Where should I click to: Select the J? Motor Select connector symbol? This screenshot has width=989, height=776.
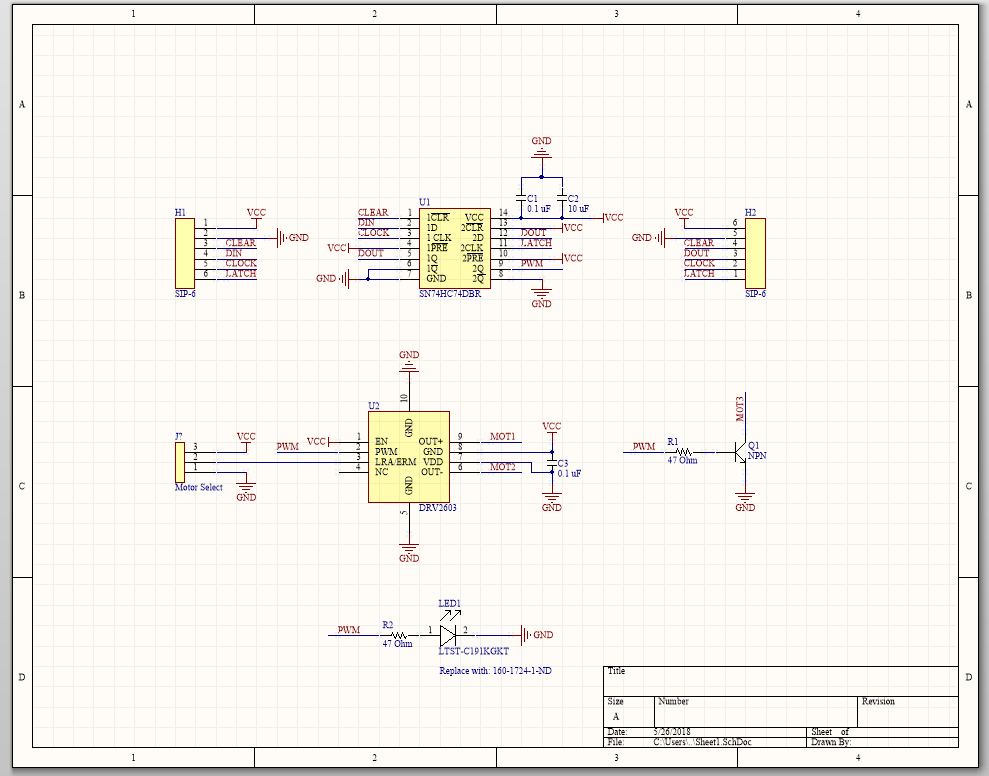[180, 462]
